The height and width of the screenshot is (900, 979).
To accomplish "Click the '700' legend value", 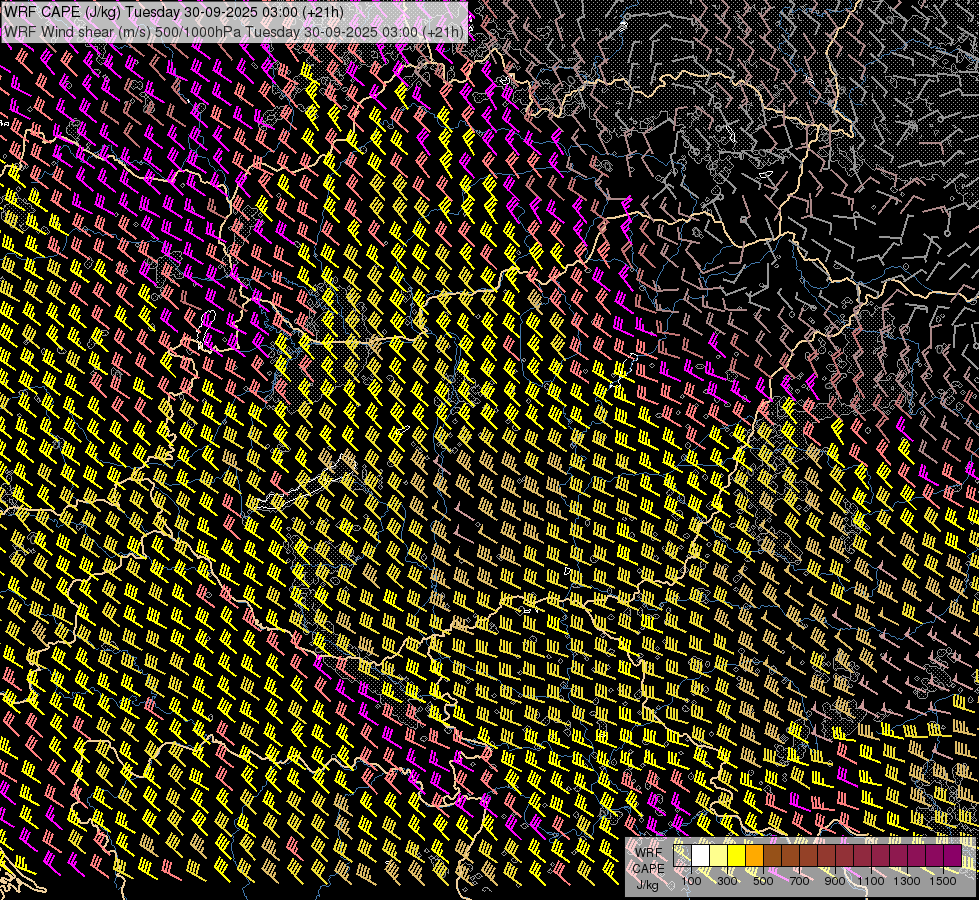I will click(799, 881).
